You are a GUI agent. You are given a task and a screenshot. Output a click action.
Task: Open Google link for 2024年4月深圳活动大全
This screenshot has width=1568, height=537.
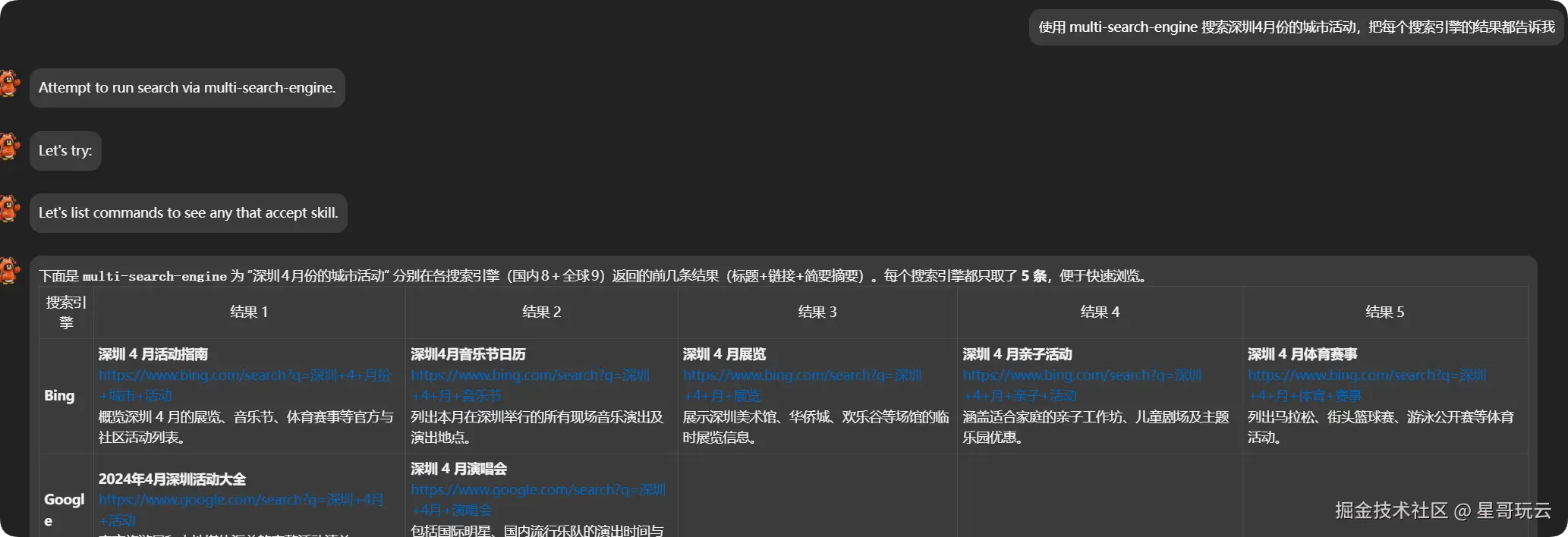[241, 510]
